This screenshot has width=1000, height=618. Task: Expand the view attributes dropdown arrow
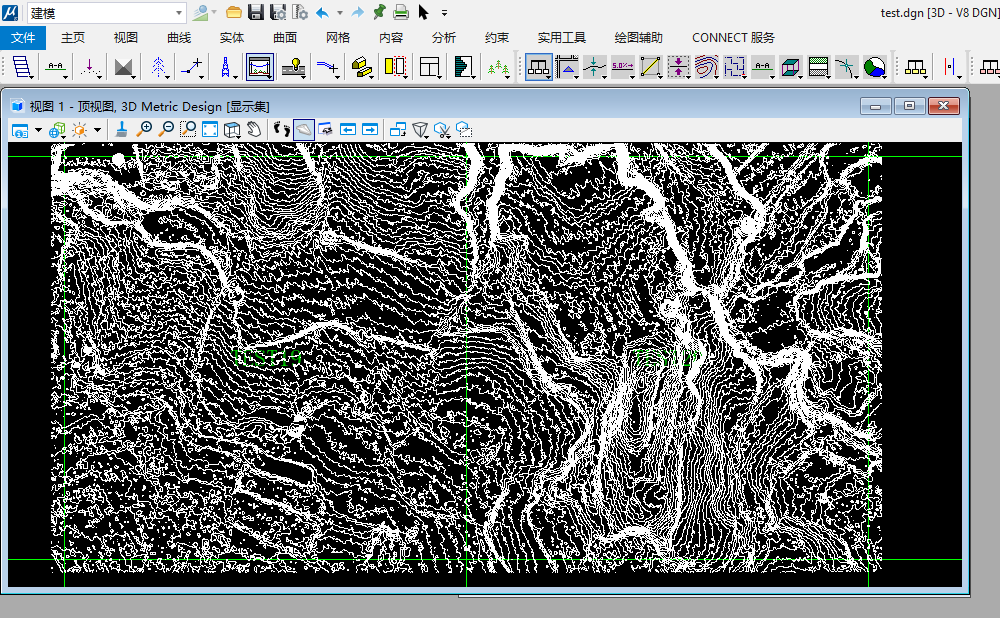pos(38,130)
